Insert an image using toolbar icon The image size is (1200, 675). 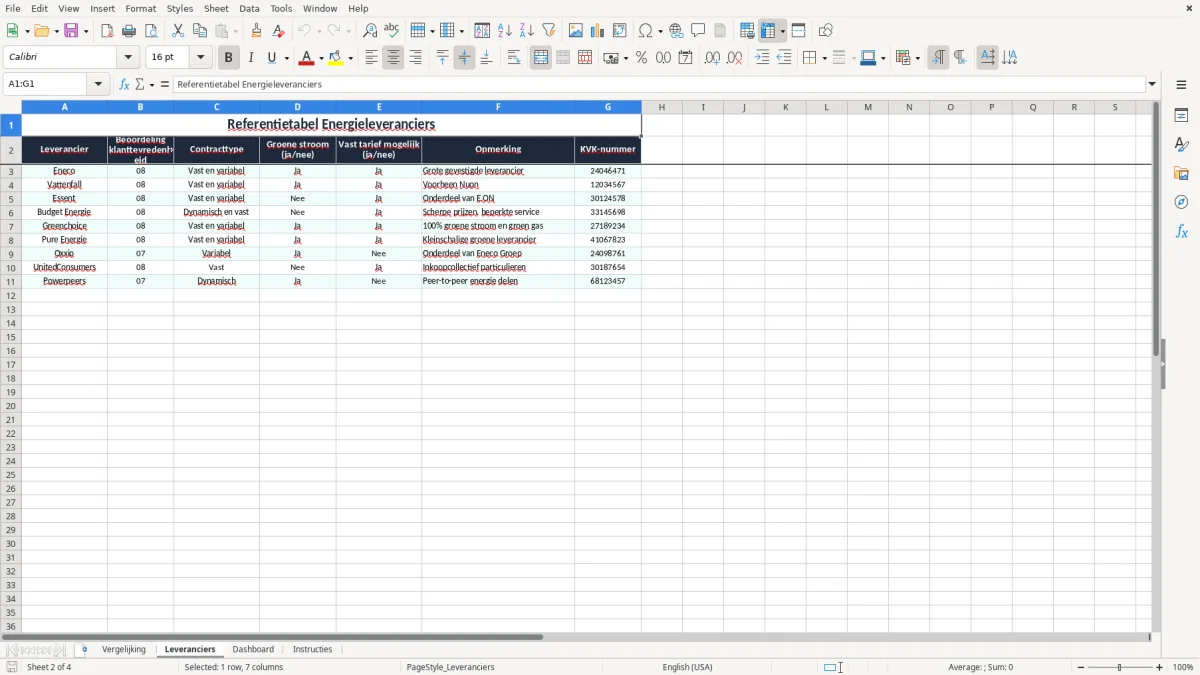coord(576,31)
